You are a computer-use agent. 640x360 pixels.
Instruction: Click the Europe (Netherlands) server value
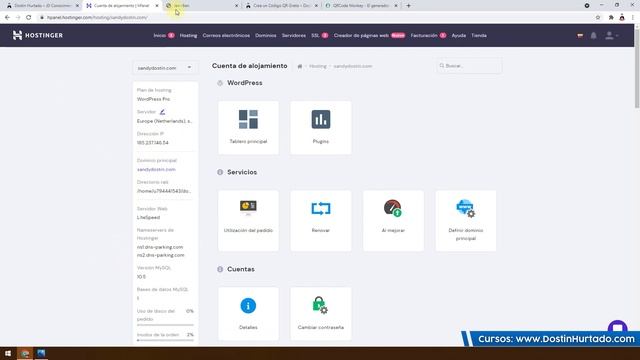164,121
